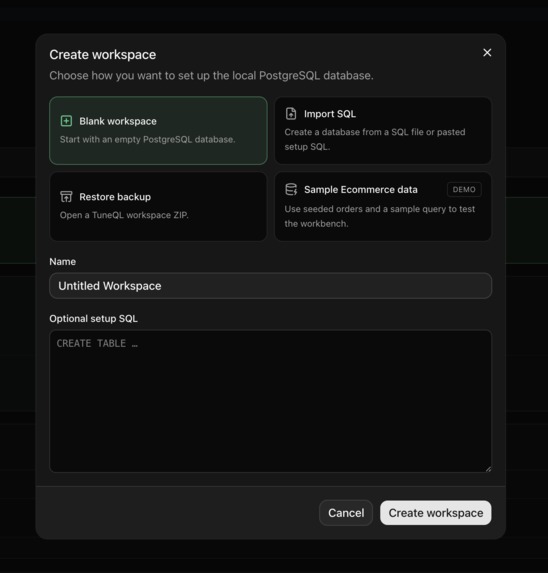The width and height of the screenshot is (548, 573).
Task: Click the 'Import SQL' card title
Action: (330, 114)
